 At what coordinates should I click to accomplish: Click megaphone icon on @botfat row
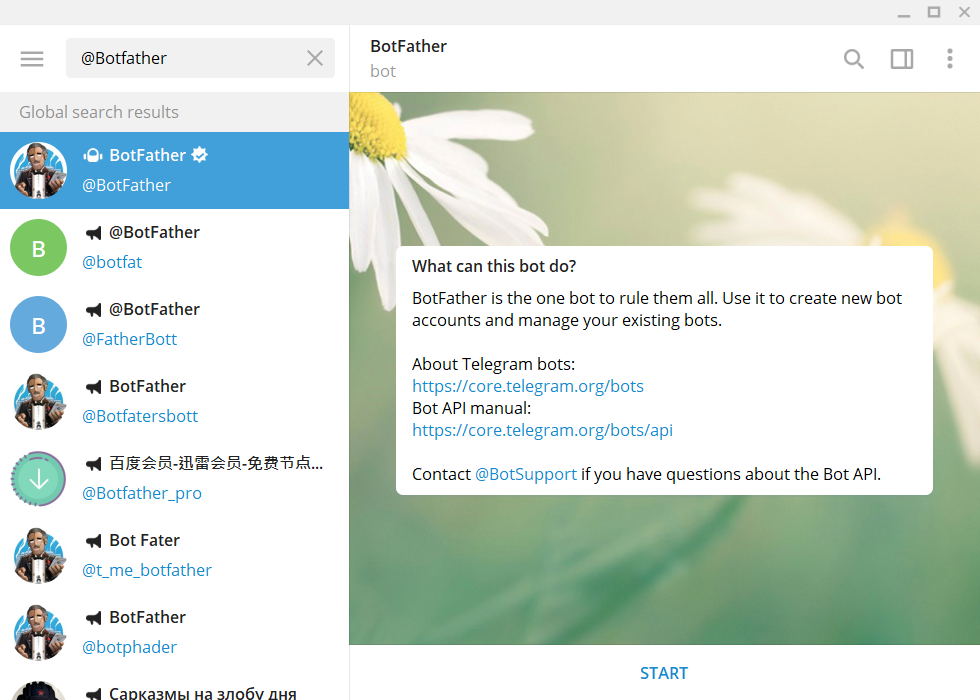coord(93,233)
